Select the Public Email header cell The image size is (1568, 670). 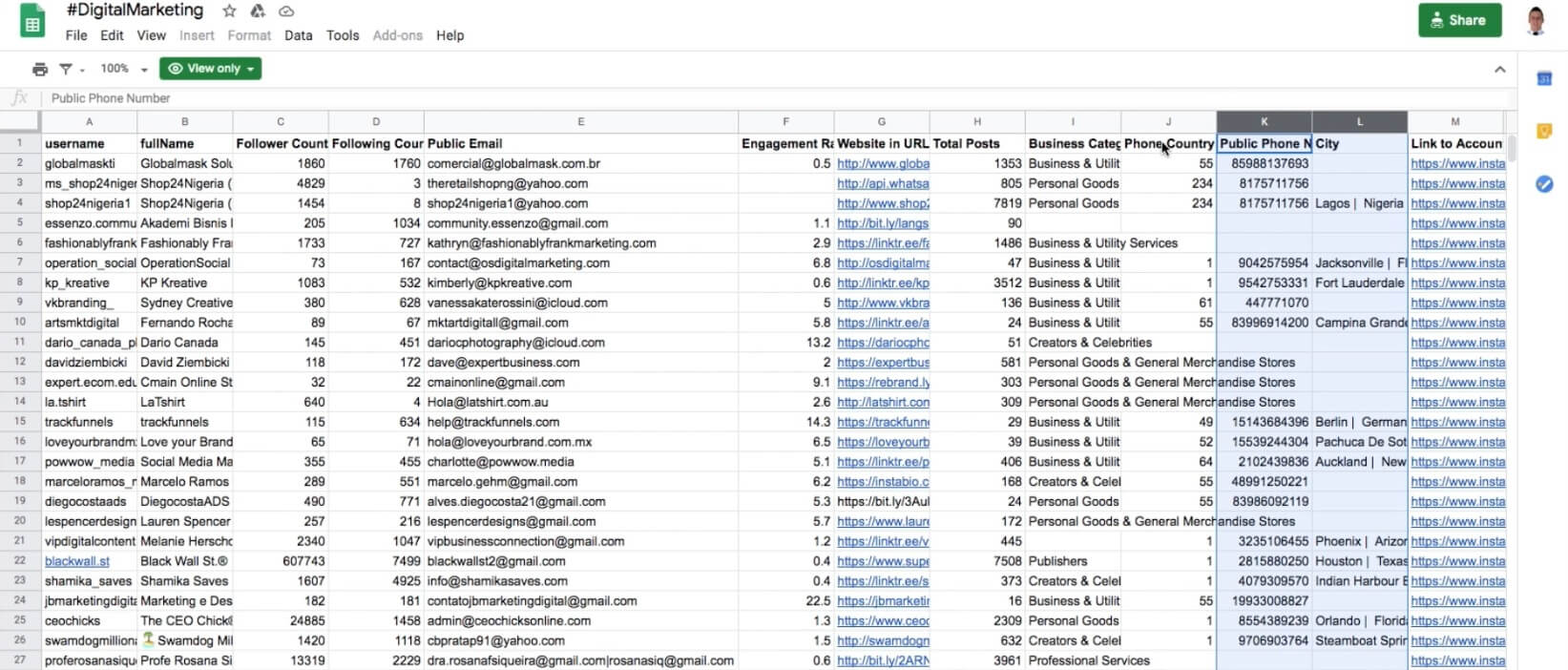click(580, 143)
